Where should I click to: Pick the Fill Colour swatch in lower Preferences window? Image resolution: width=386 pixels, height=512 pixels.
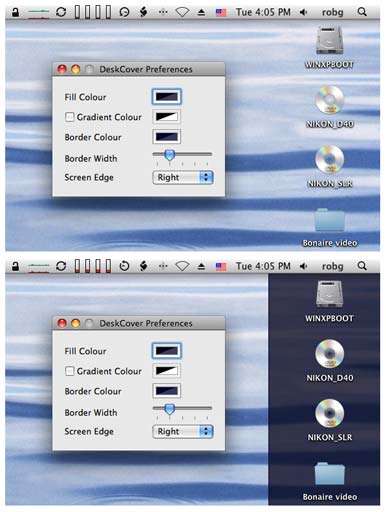167,351
